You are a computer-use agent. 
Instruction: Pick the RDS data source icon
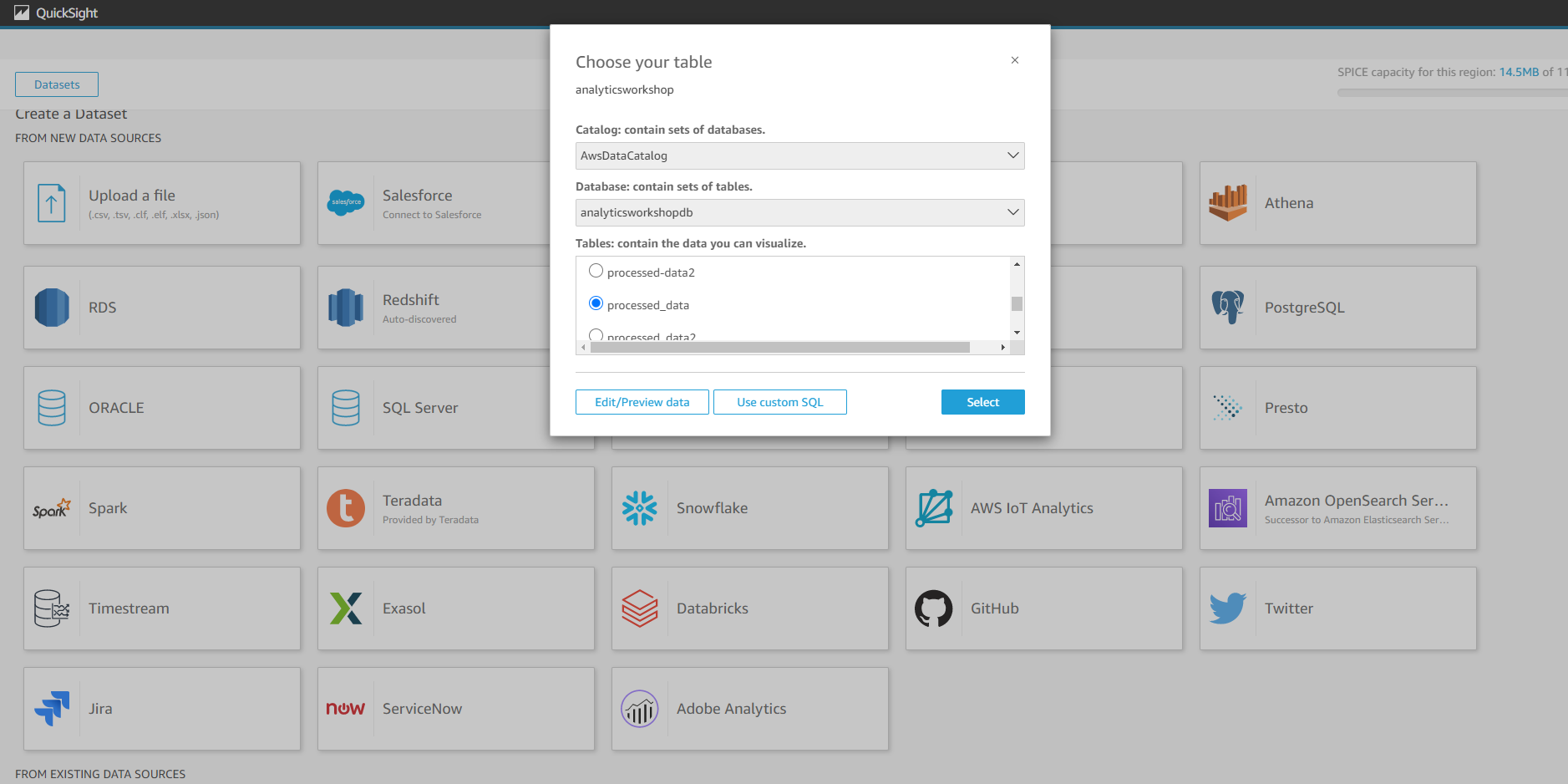(x=52, y=308)
